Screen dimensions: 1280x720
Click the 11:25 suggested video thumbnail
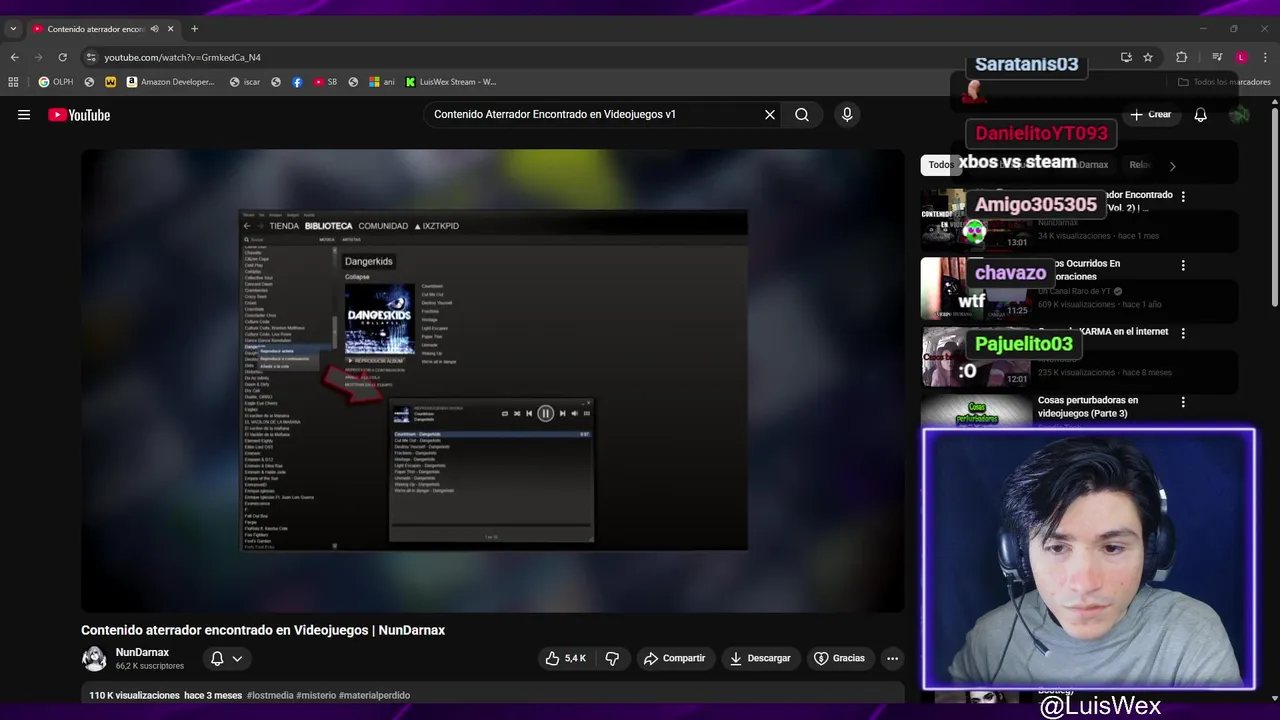click(x=975, y=288)
